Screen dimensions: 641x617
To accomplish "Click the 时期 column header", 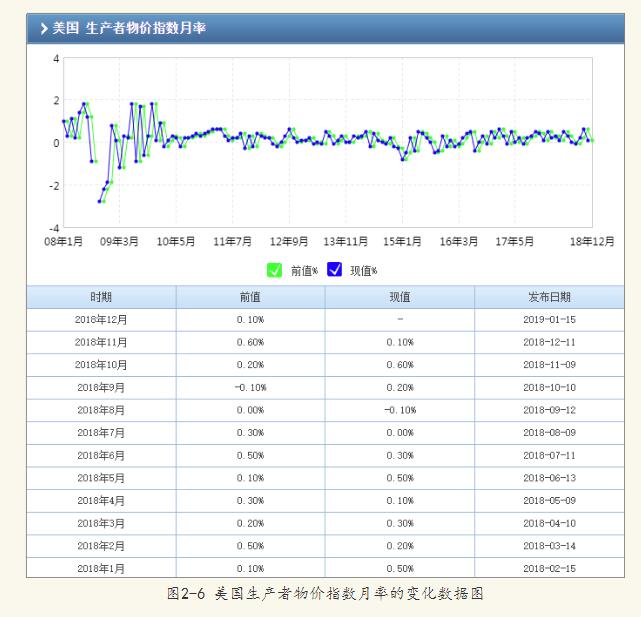I will point(101,297).
